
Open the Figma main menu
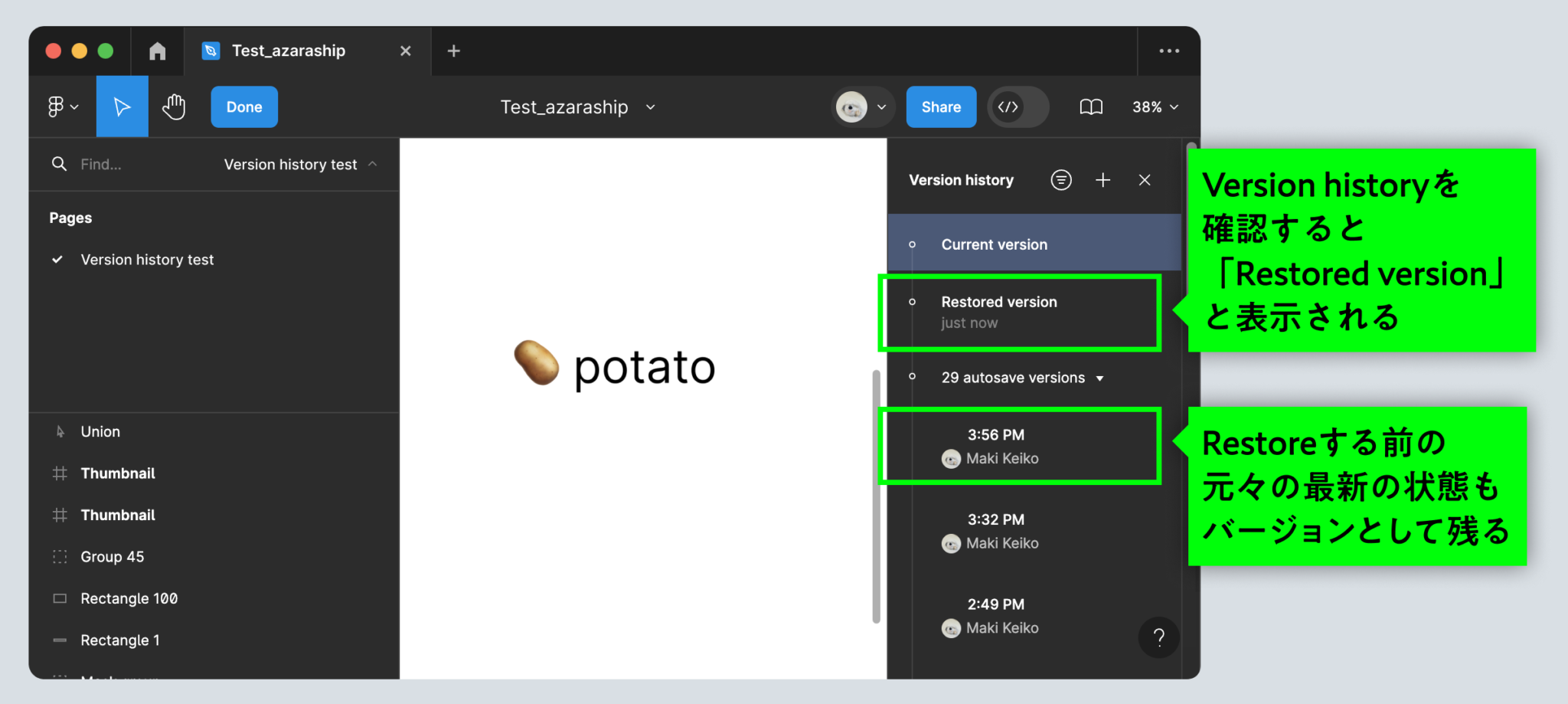60,106
